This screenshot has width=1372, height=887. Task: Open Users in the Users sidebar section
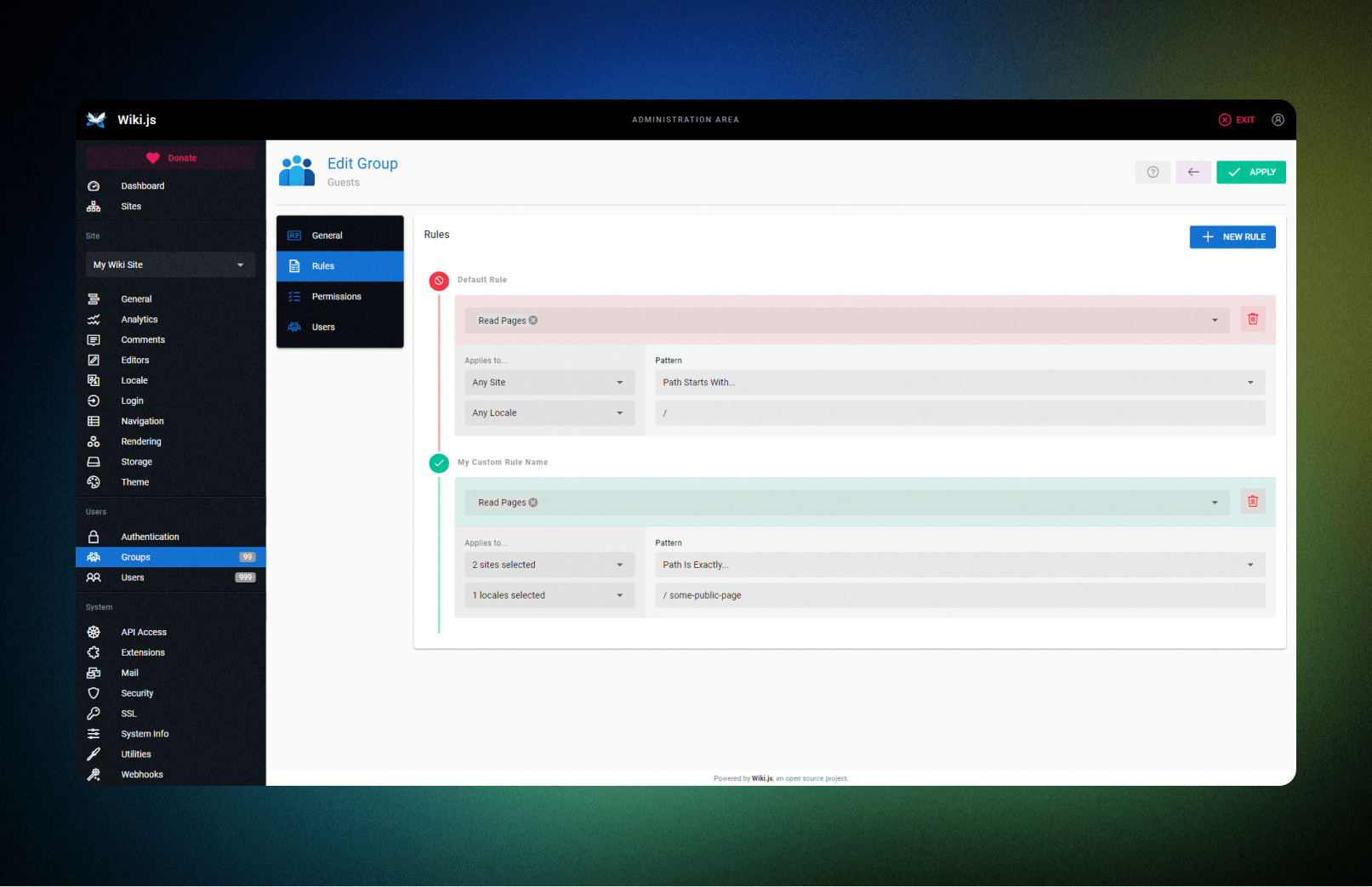coord(170,577)
